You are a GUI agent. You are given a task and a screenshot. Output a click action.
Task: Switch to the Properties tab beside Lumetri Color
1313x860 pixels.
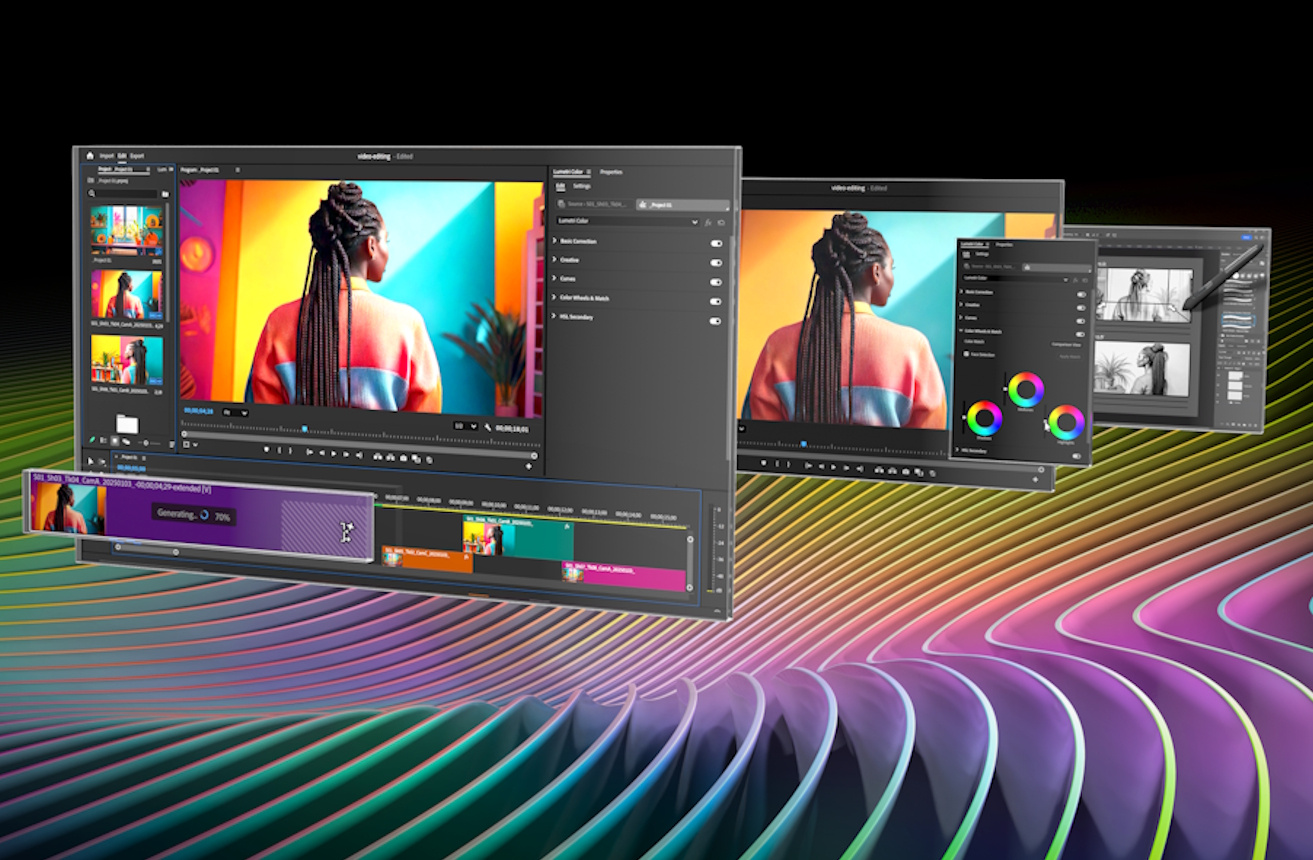[611, 172]
